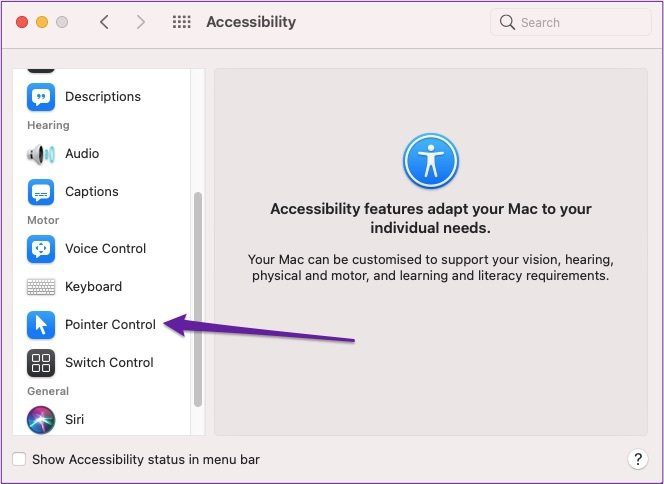Click the sidebar vertical scrollbar

pyautogui.click(x=198, y=299)
